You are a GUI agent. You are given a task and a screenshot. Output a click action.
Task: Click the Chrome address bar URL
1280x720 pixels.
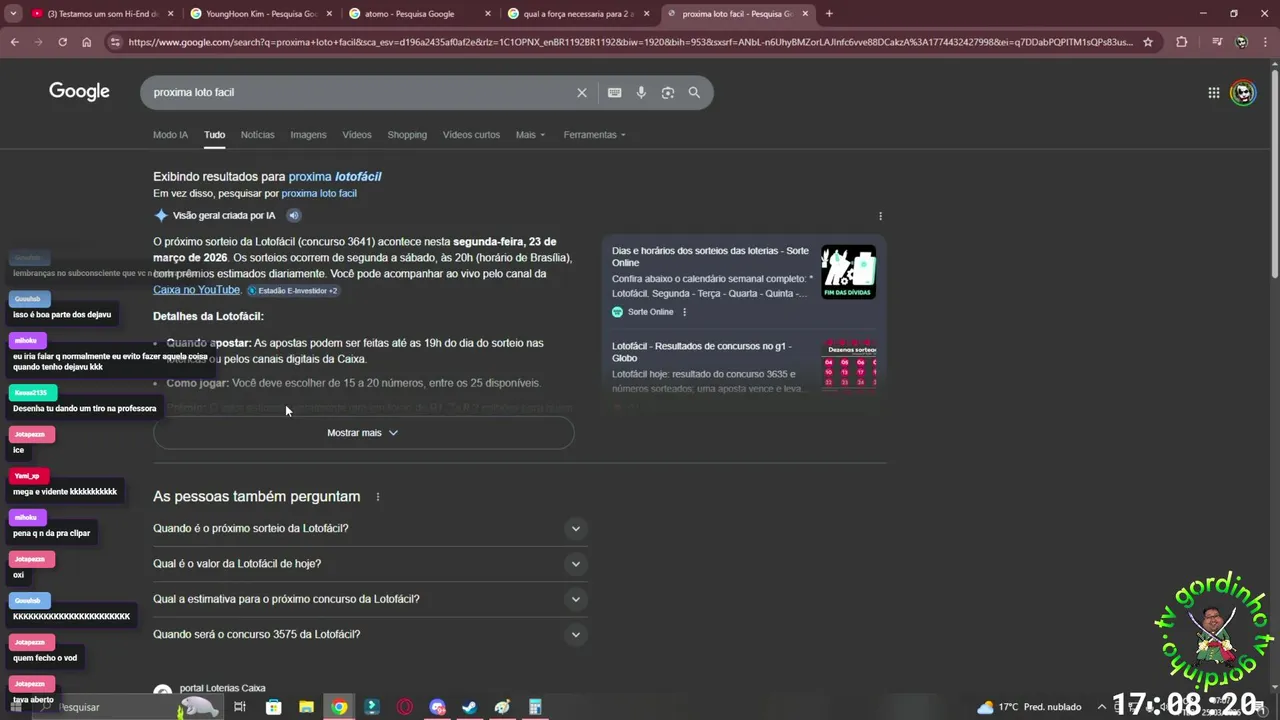(x=630, y=42)
